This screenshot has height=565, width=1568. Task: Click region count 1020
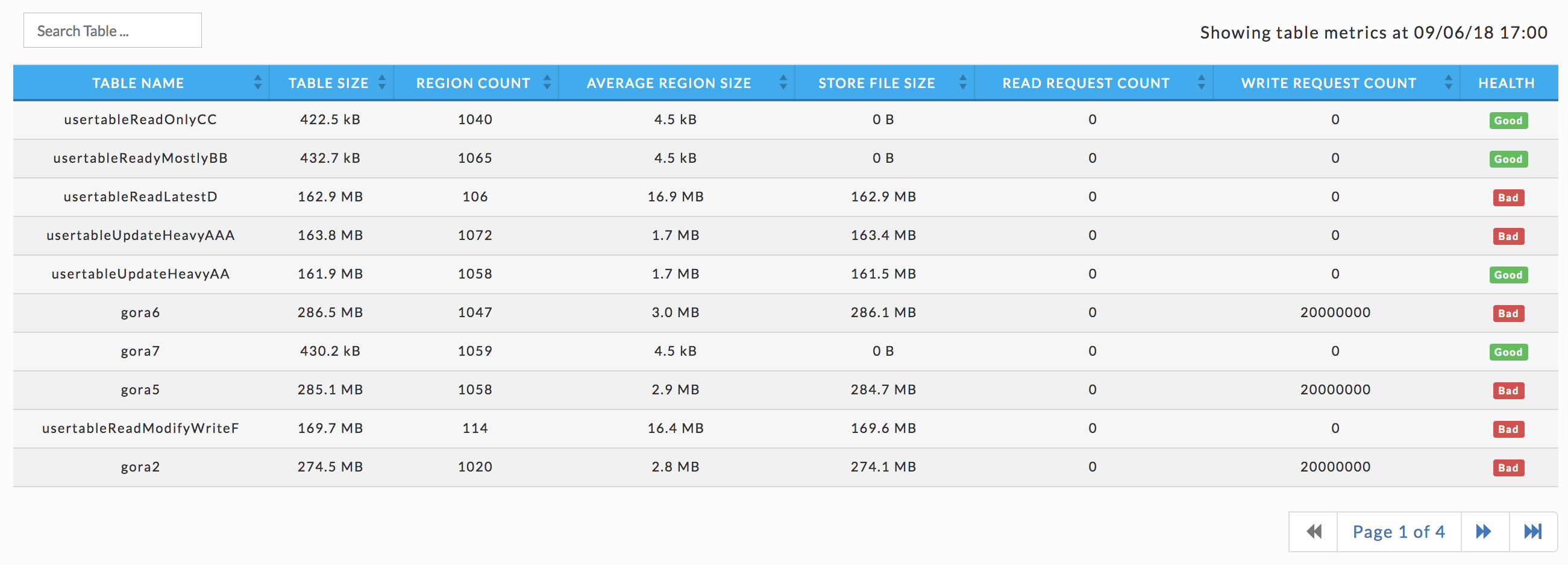point(475,466)
